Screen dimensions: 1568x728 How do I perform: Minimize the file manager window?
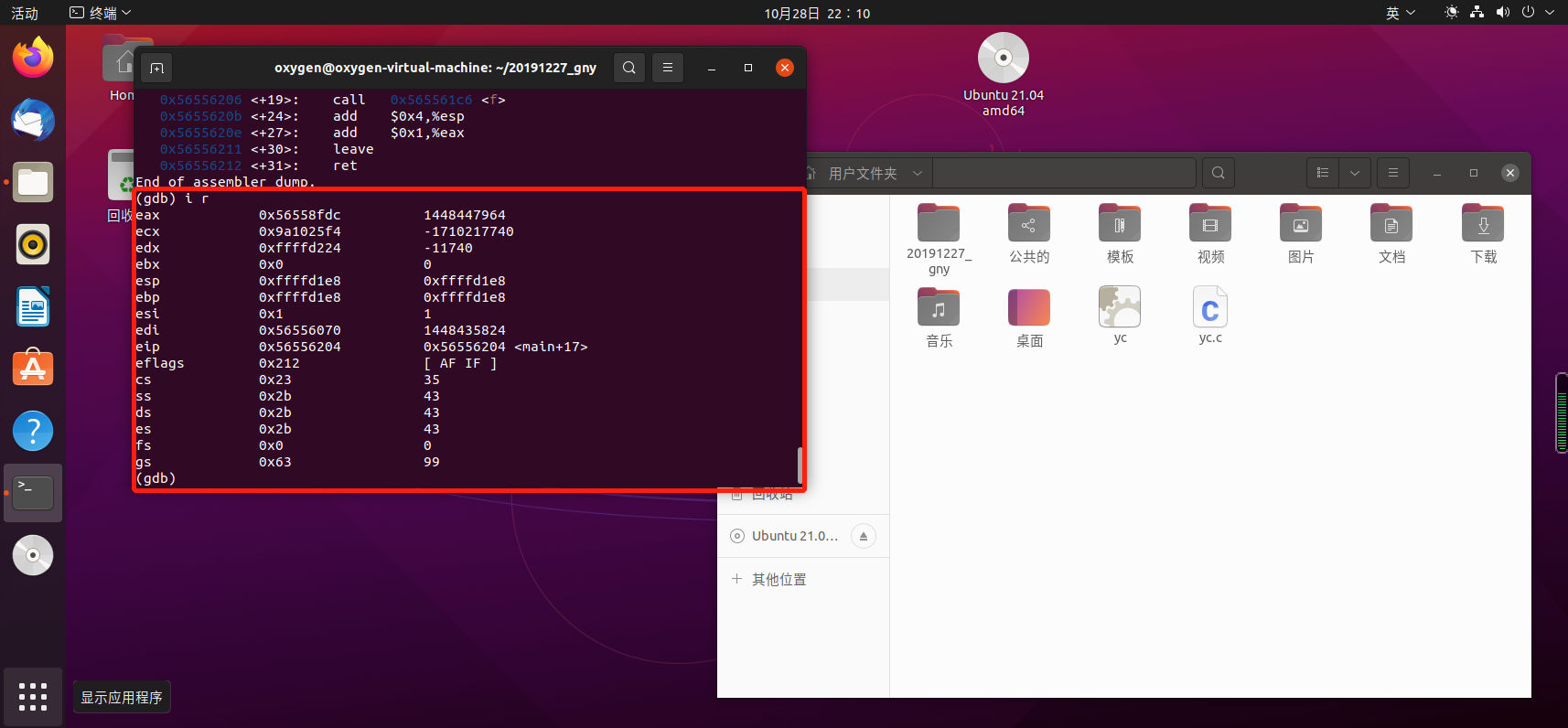(x=1437, y=173)
